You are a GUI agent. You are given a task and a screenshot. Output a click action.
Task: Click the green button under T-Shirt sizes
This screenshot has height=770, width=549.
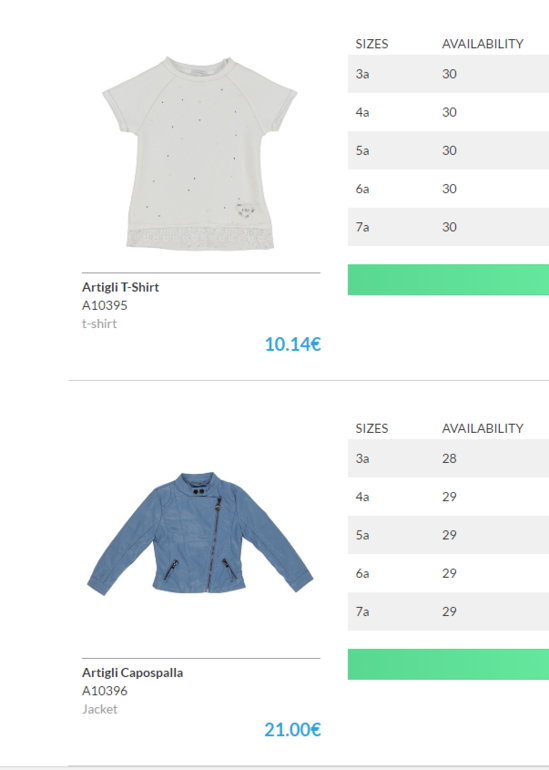click(448, 280)
